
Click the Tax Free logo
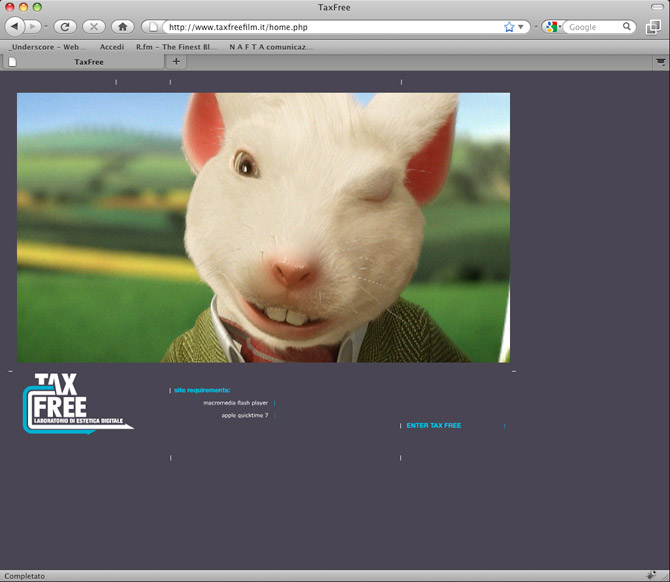[x=78, y=403]
